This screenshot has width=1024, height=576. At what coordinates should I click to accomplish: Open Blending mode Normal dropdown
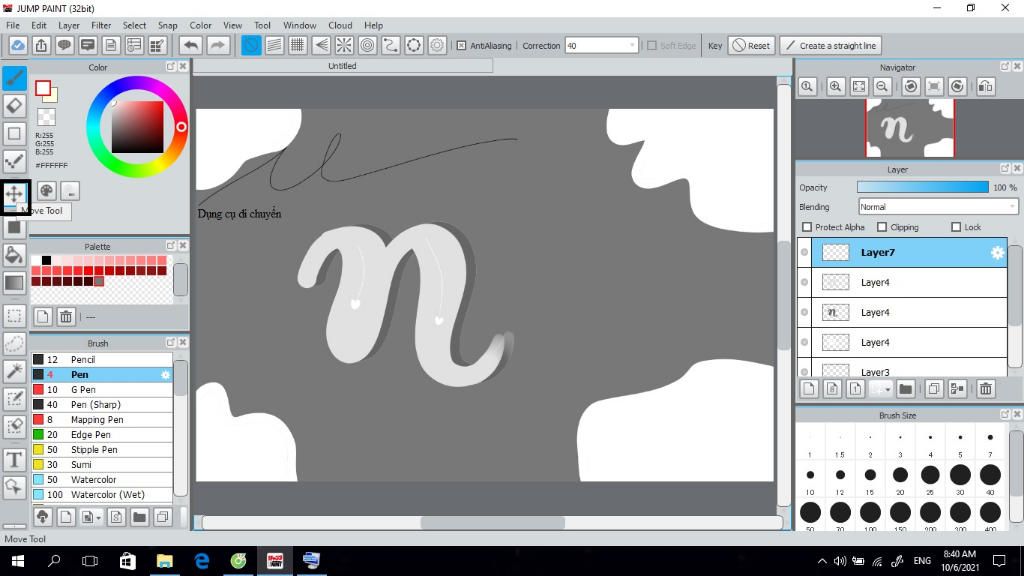coord(938,207)
